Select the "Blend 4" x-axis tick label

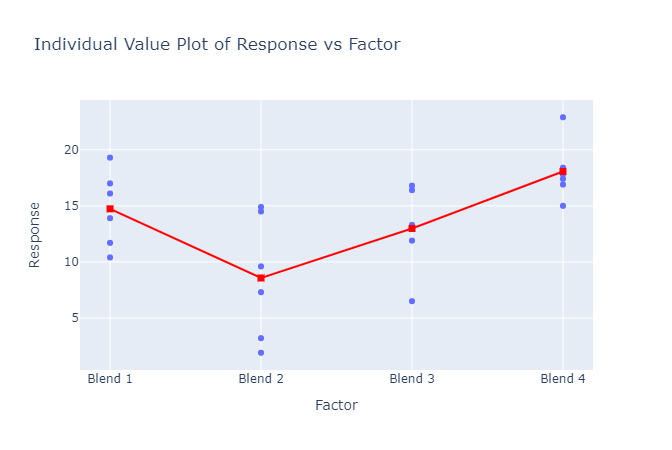563,379
